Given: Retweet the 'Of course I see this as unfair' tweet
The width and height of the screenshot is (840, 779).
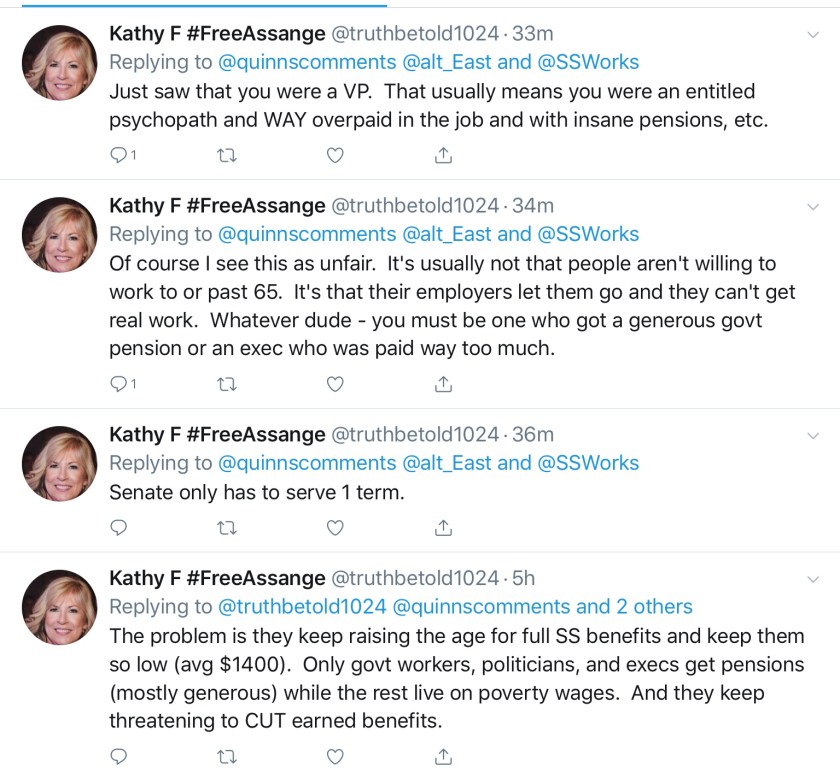Looking at the screenshot, I should click(227, 384).
